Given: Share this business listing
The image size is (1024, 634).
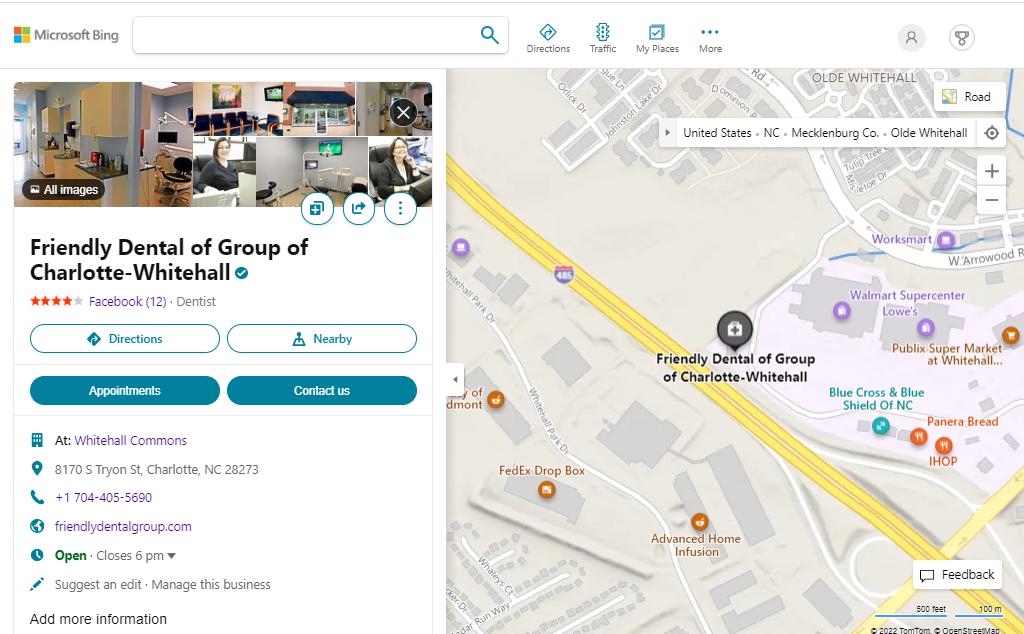Looking at the screenshot, I should pyautogui.click(x=358, y=208).
